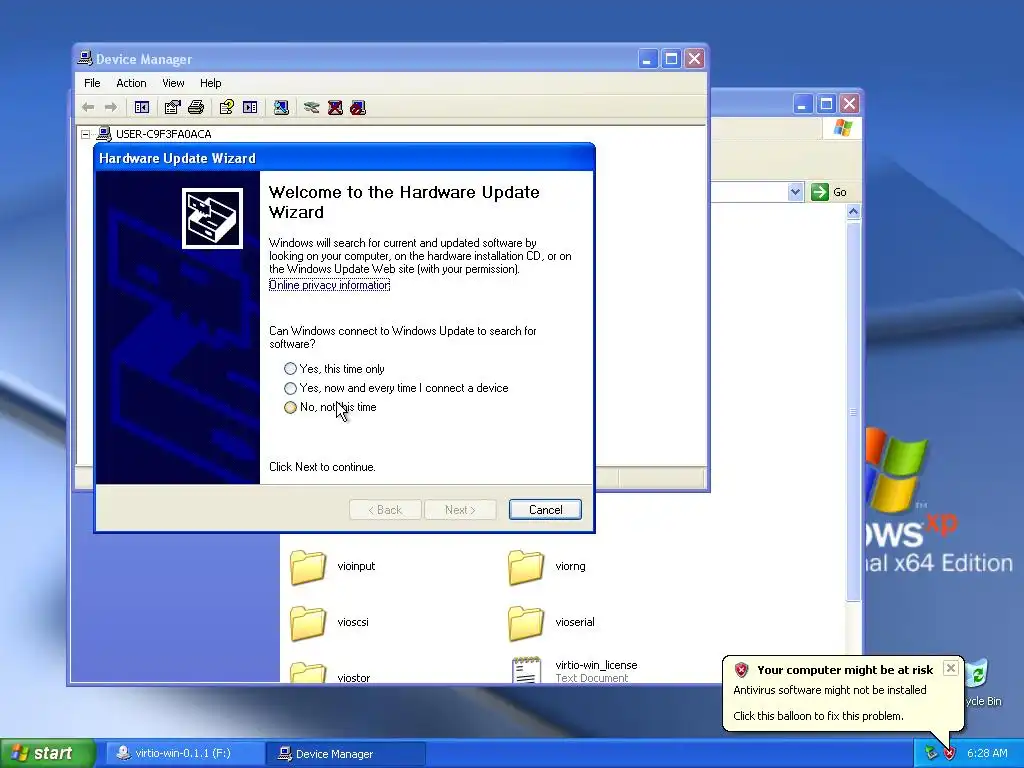Click the Start button
1024x768 pixels.
(x=47, y=754)
